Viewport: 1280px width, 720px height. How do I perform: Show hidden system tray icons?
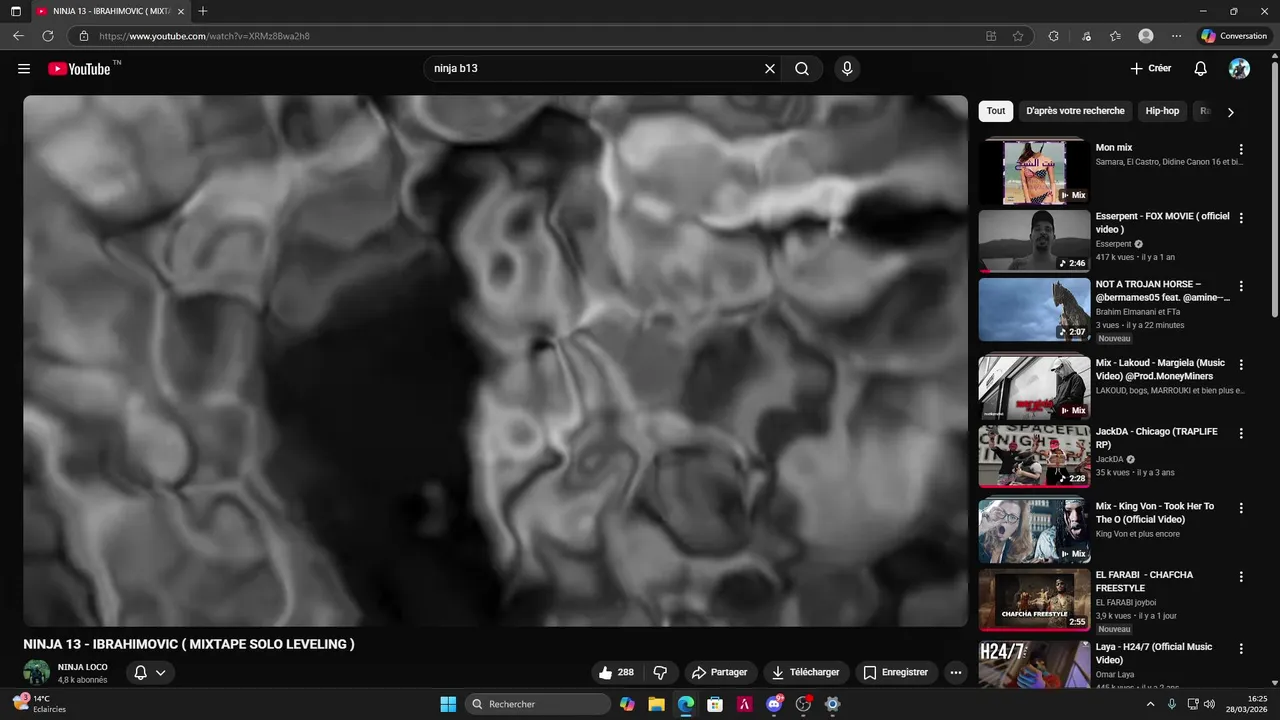coord(1150,704)
